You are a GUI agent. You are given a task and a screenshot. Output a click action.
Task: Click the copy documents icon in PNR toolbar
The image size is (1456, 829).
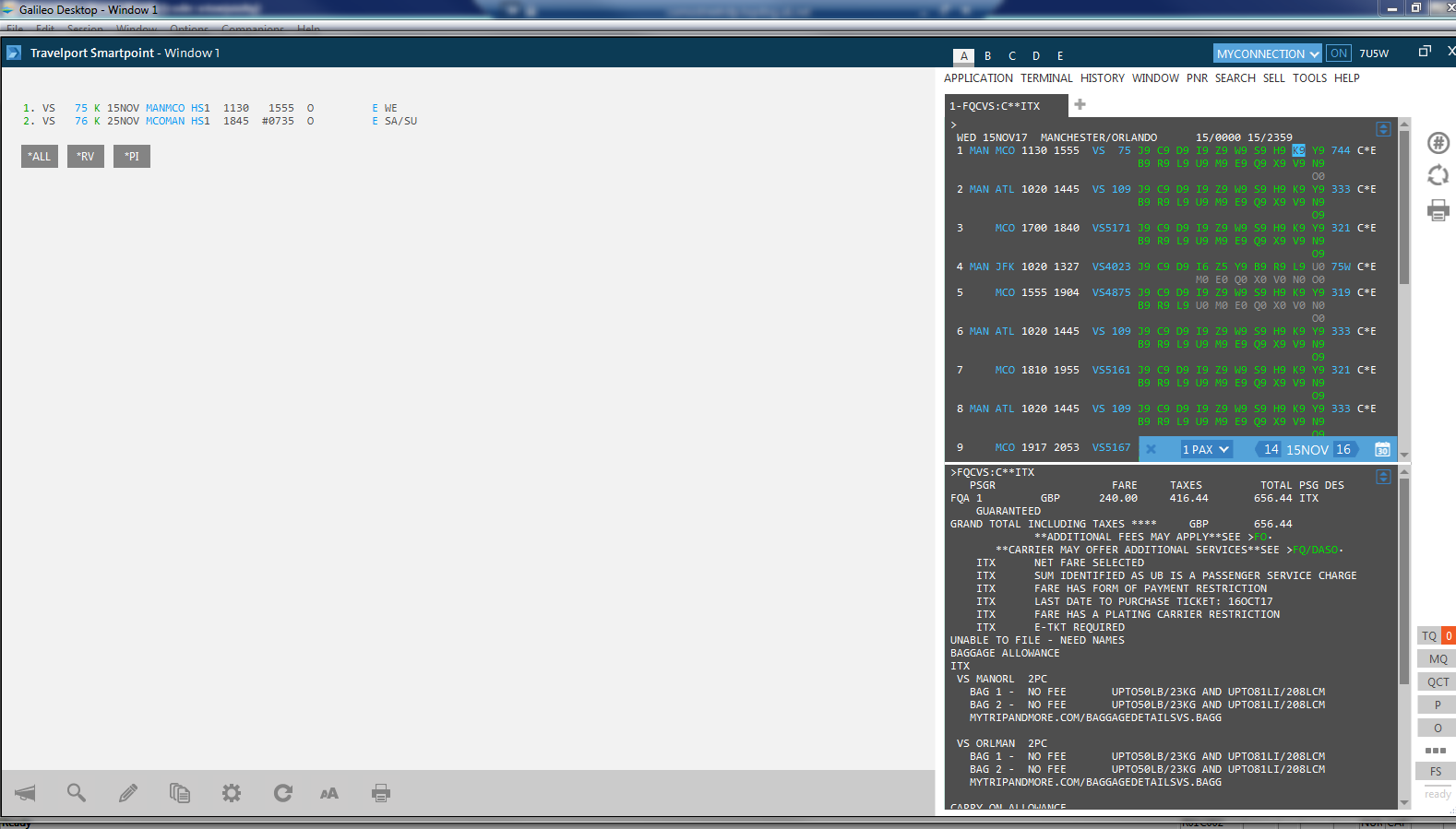[x=180, y=793]
